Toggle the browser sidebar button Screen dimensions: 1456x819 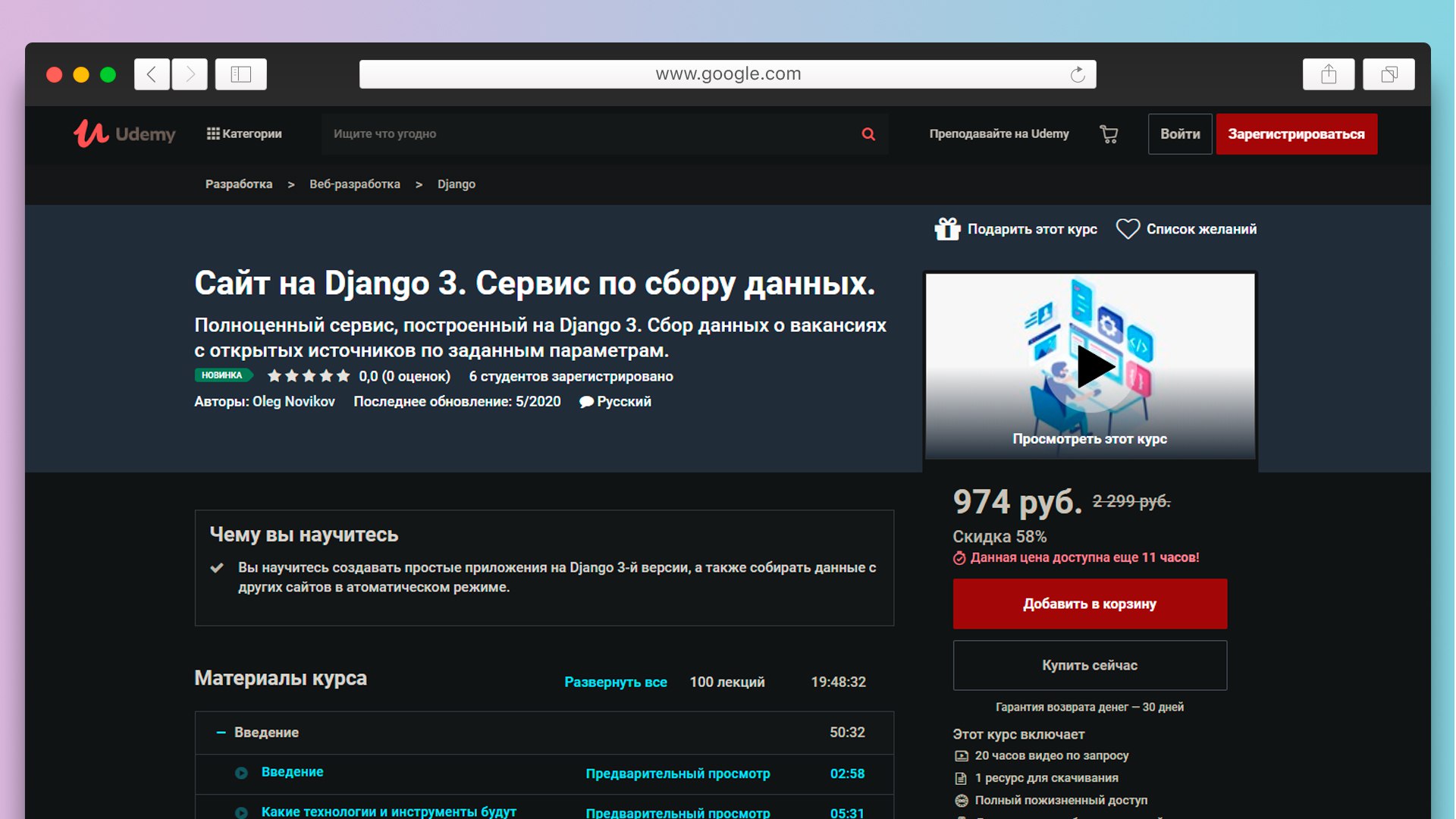pos(241,74)
